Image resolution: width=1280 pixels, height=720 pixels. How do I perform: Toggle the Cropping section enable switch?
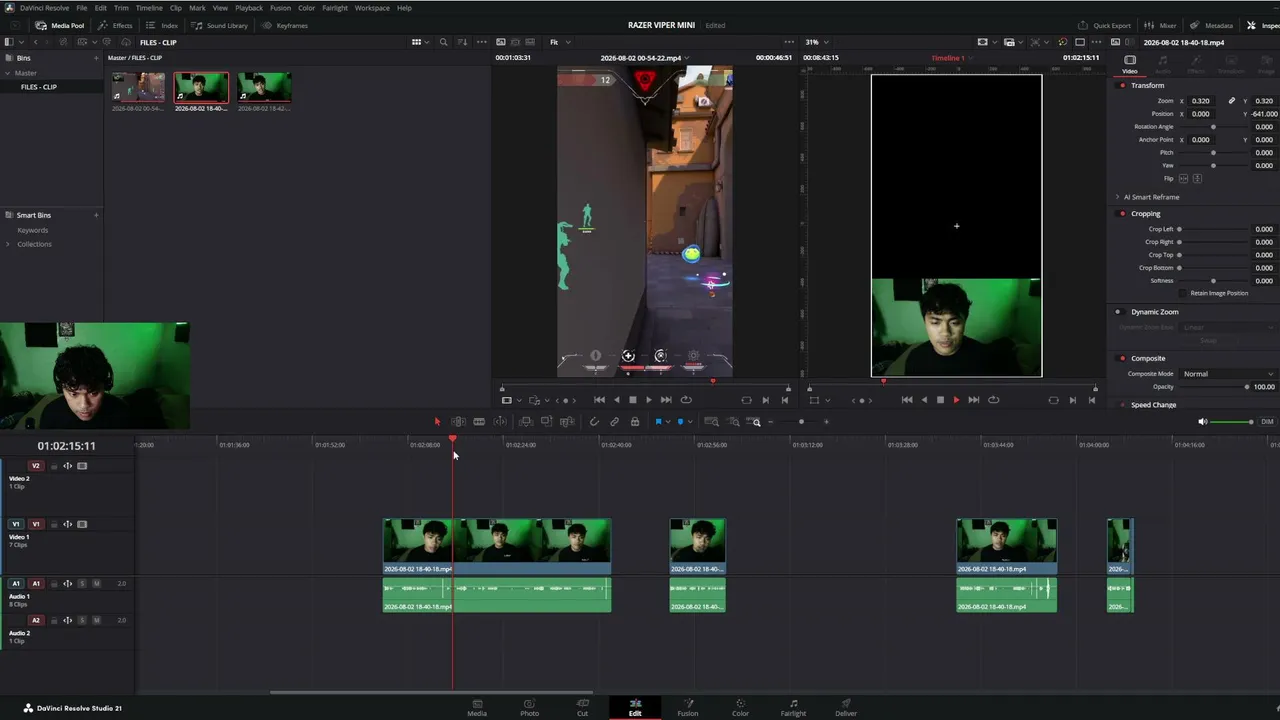click(x=1122, y=213)
